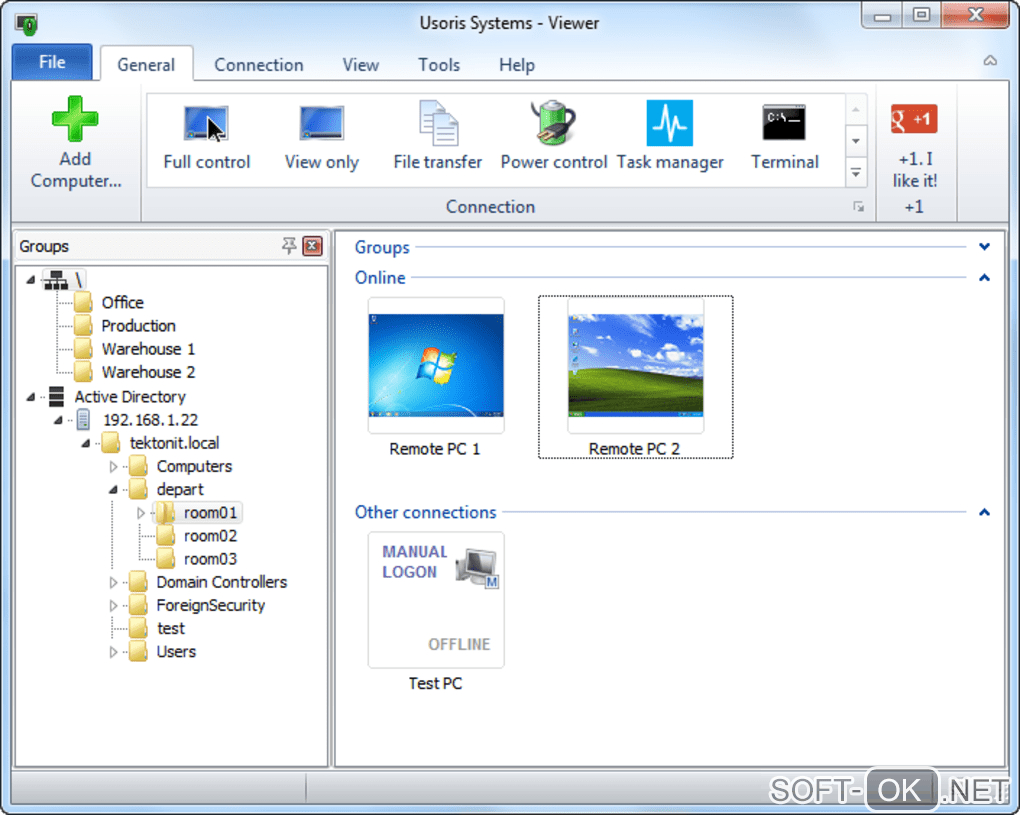Open the Office folder
Viewport: 1020px width, 815px height.
(109, 302)
